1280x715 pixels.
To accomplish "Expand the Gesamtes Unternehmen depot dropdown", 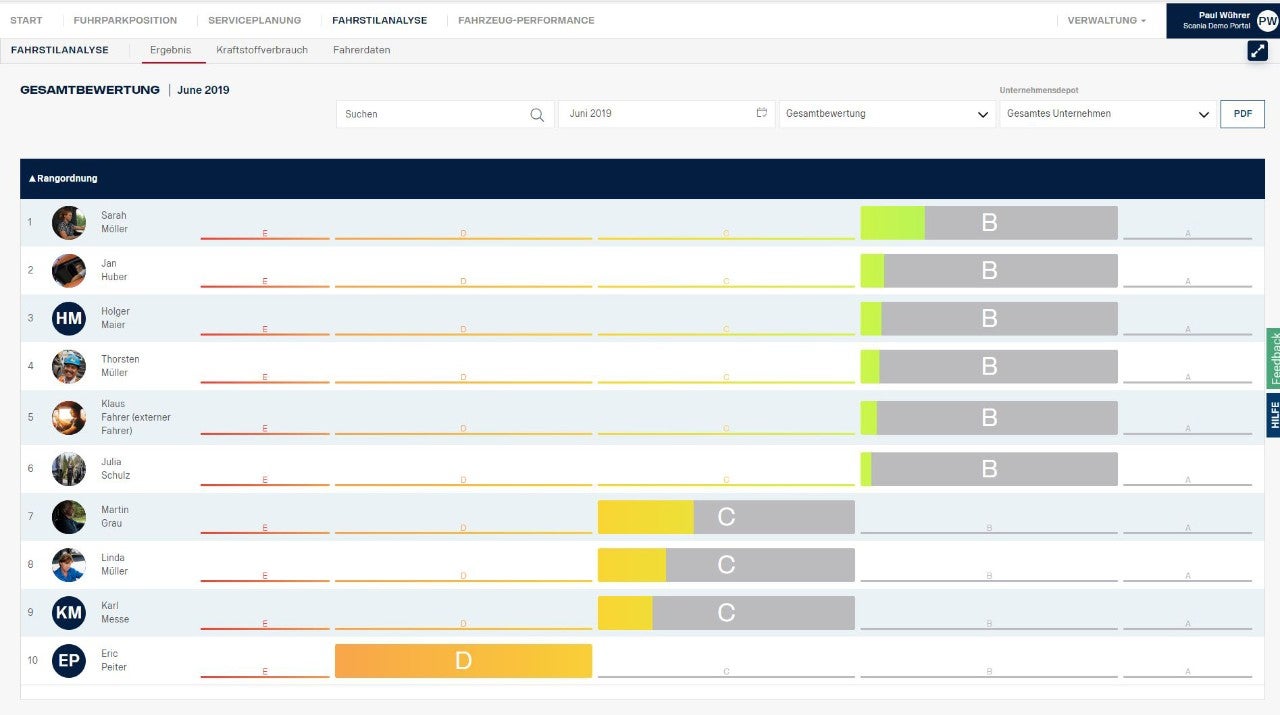I will (1107, 114).
